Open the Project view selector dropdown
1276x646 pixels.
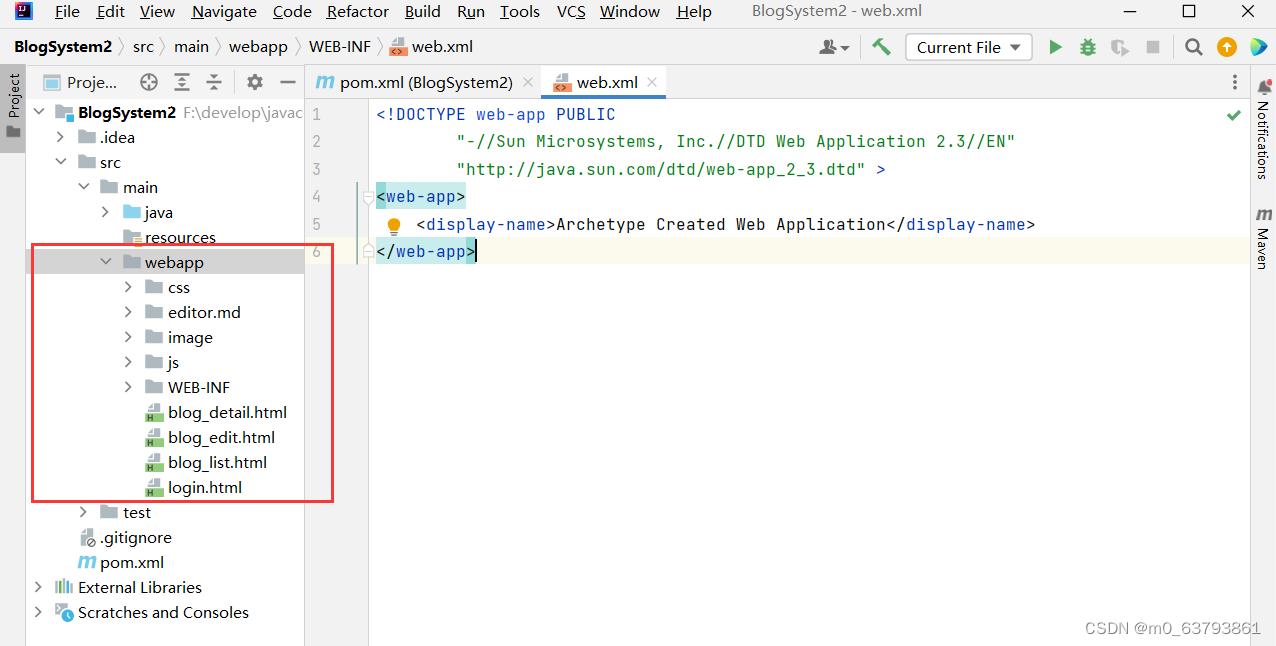point(82,82)
